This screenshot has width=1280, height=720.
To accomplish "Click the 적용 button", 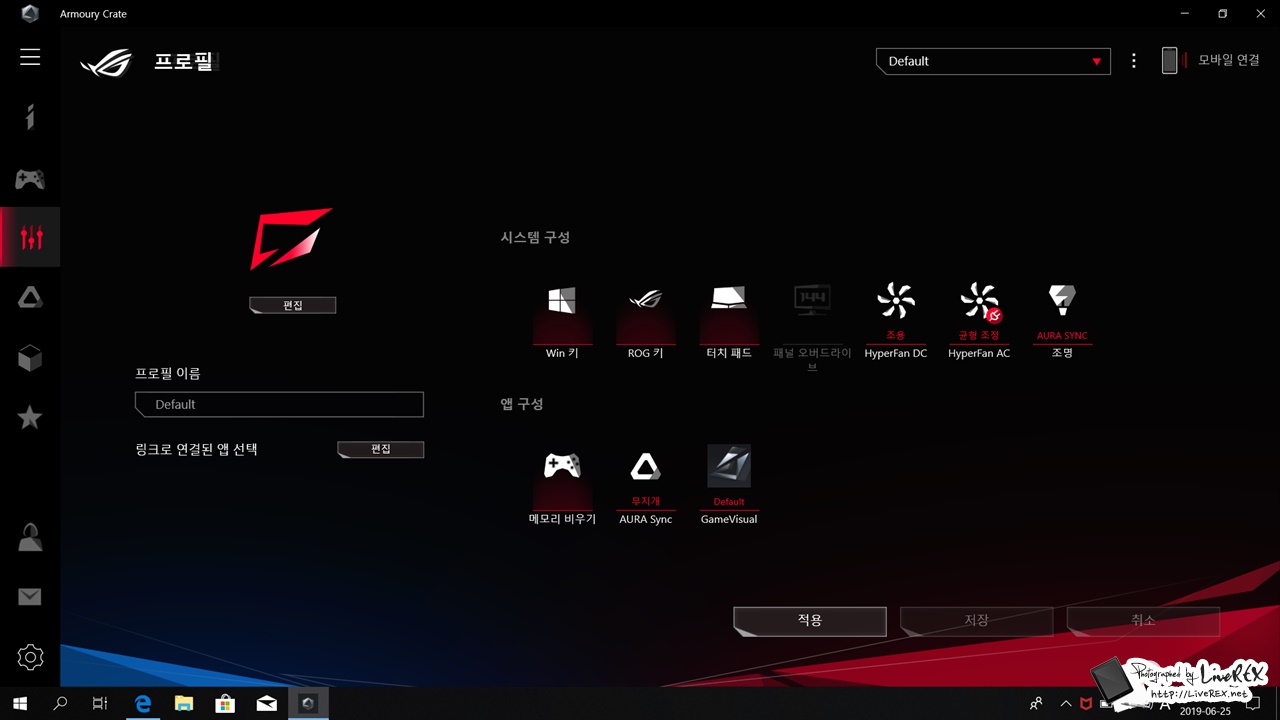I will tap(810, 621).
